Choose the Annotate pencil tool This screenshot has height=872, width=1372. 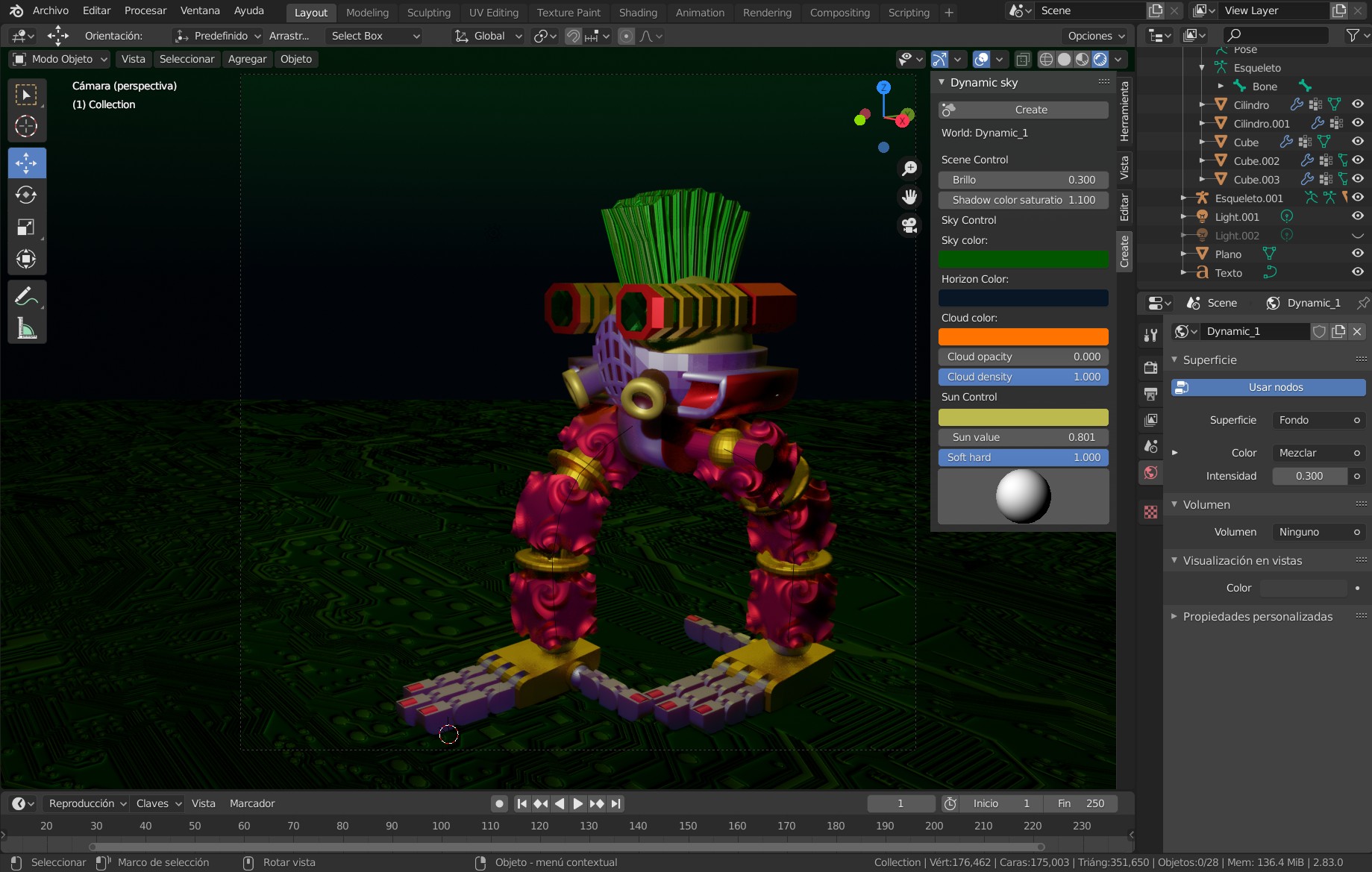[26, 296]
